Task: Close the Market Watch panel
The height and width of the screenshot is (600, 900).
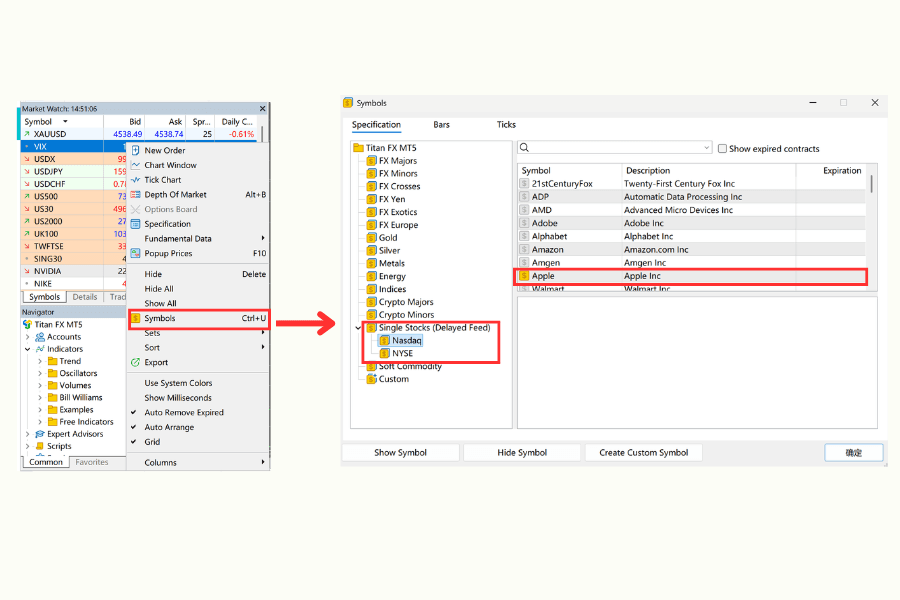Action: click(262, 109)
